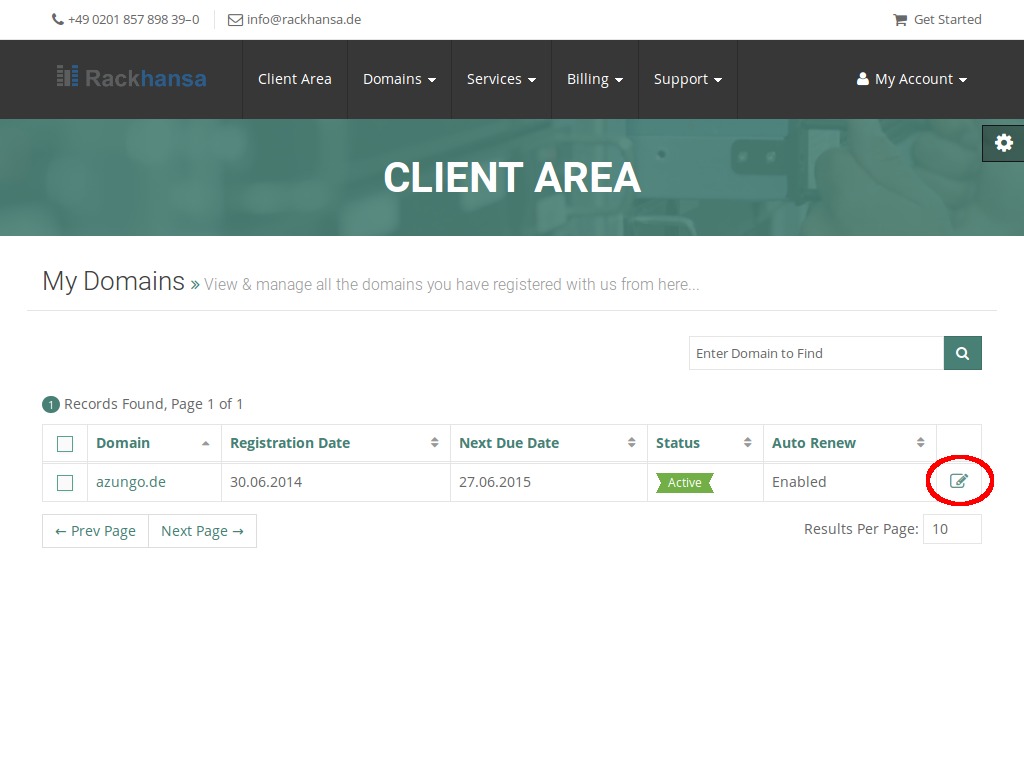
Task: Expand the Domains dropdown menu
Action: pos(399,79)
